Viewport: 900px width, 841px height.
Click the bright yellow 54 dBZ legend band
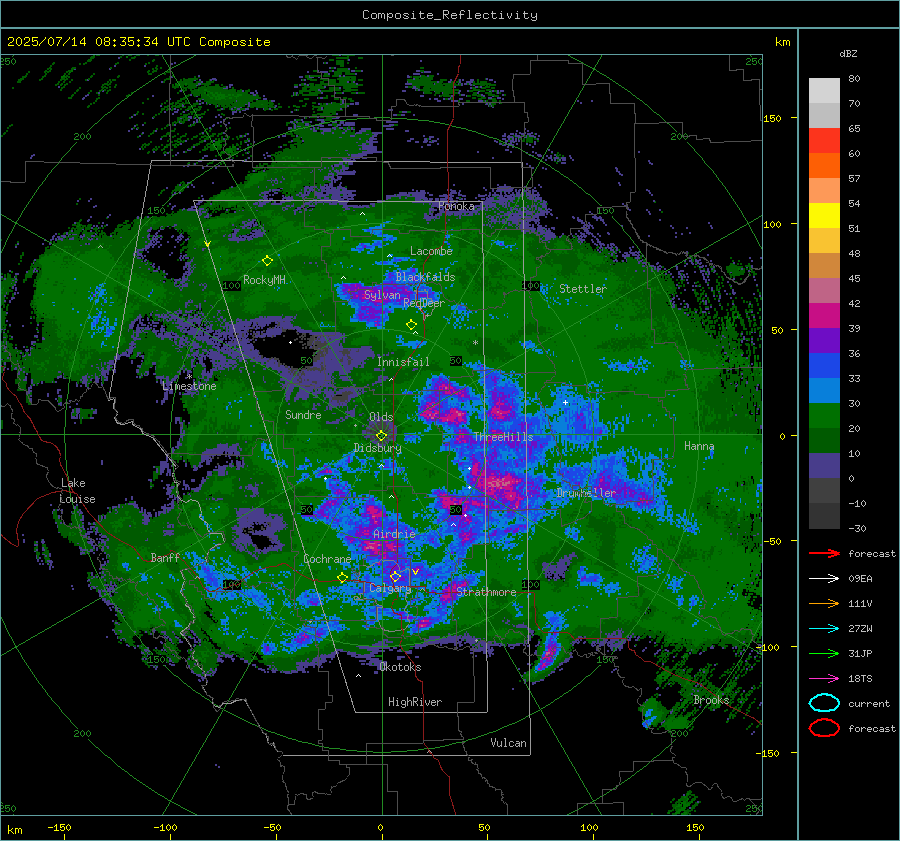[824, 215]
